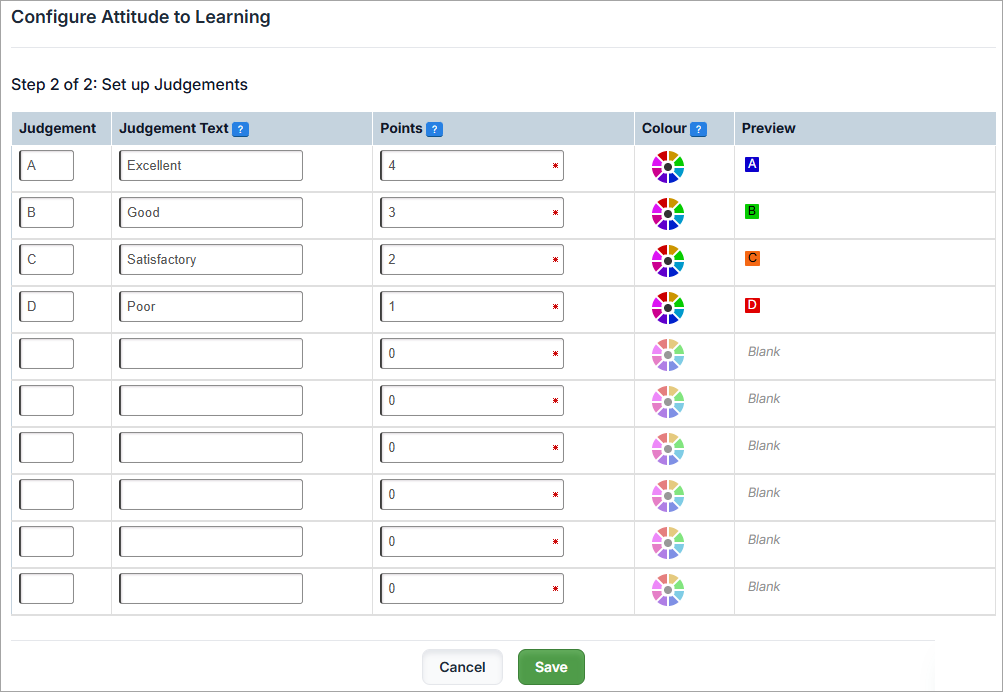Click the Judgement Text help icon

[x=240, y=129]
